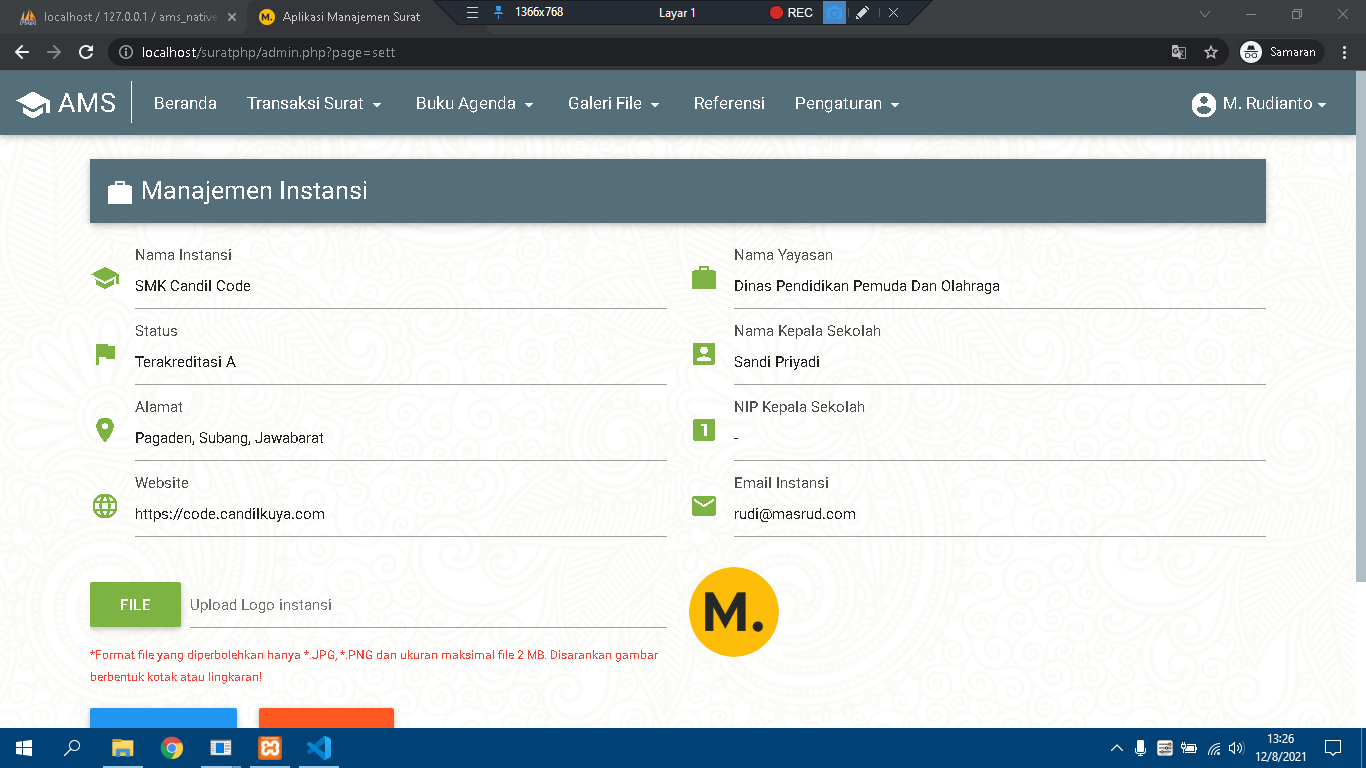Open the recorder bar hamburger menu

pyautogui.click(x=473, y=12)
